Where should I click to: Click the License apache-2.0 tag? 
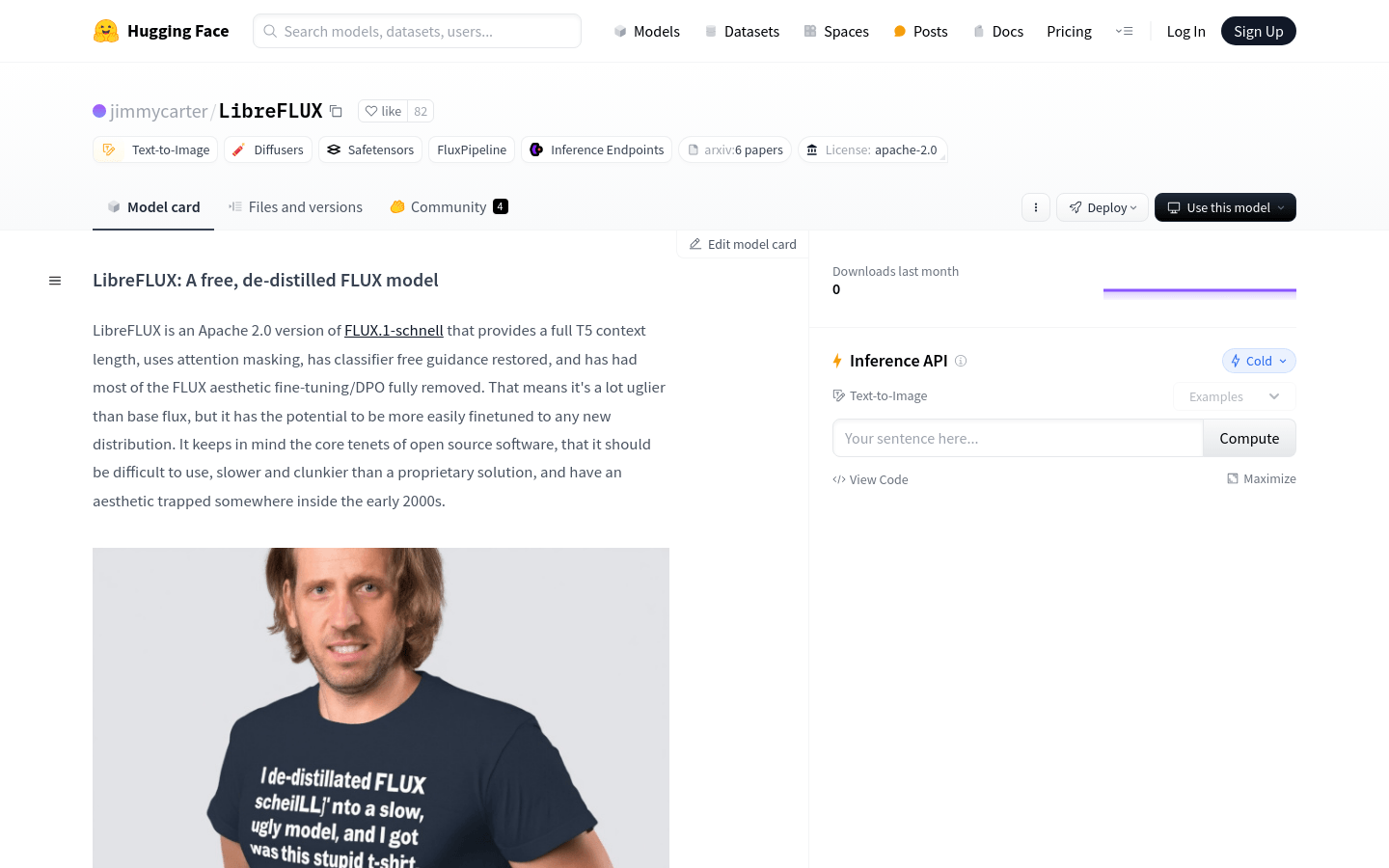872,149
